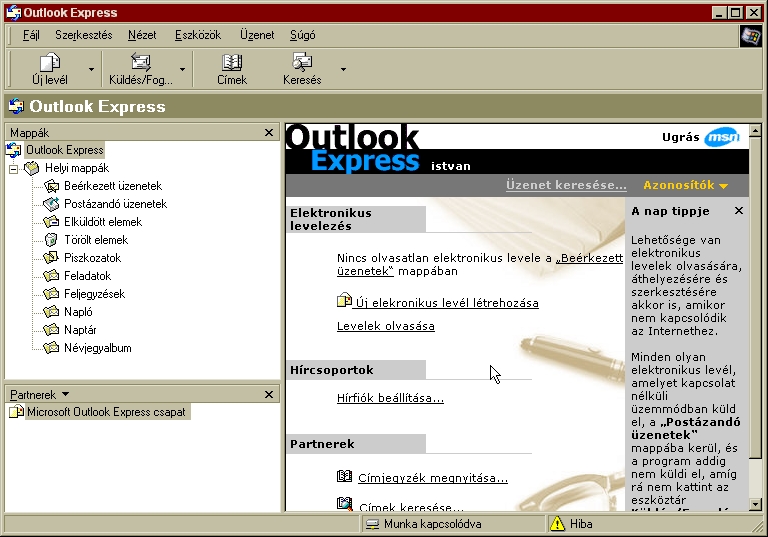
Task: Select Microsoft Outlook Express csapat contact
Action: point(105,412)
